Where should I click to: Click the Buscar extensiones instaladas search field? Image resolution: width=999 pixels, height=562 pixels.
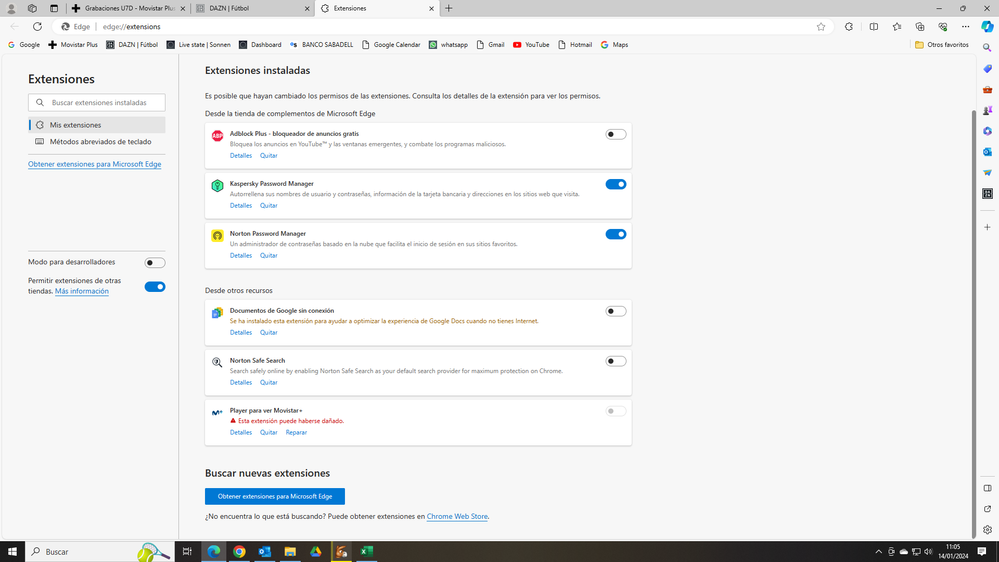(x=105, y=102)
